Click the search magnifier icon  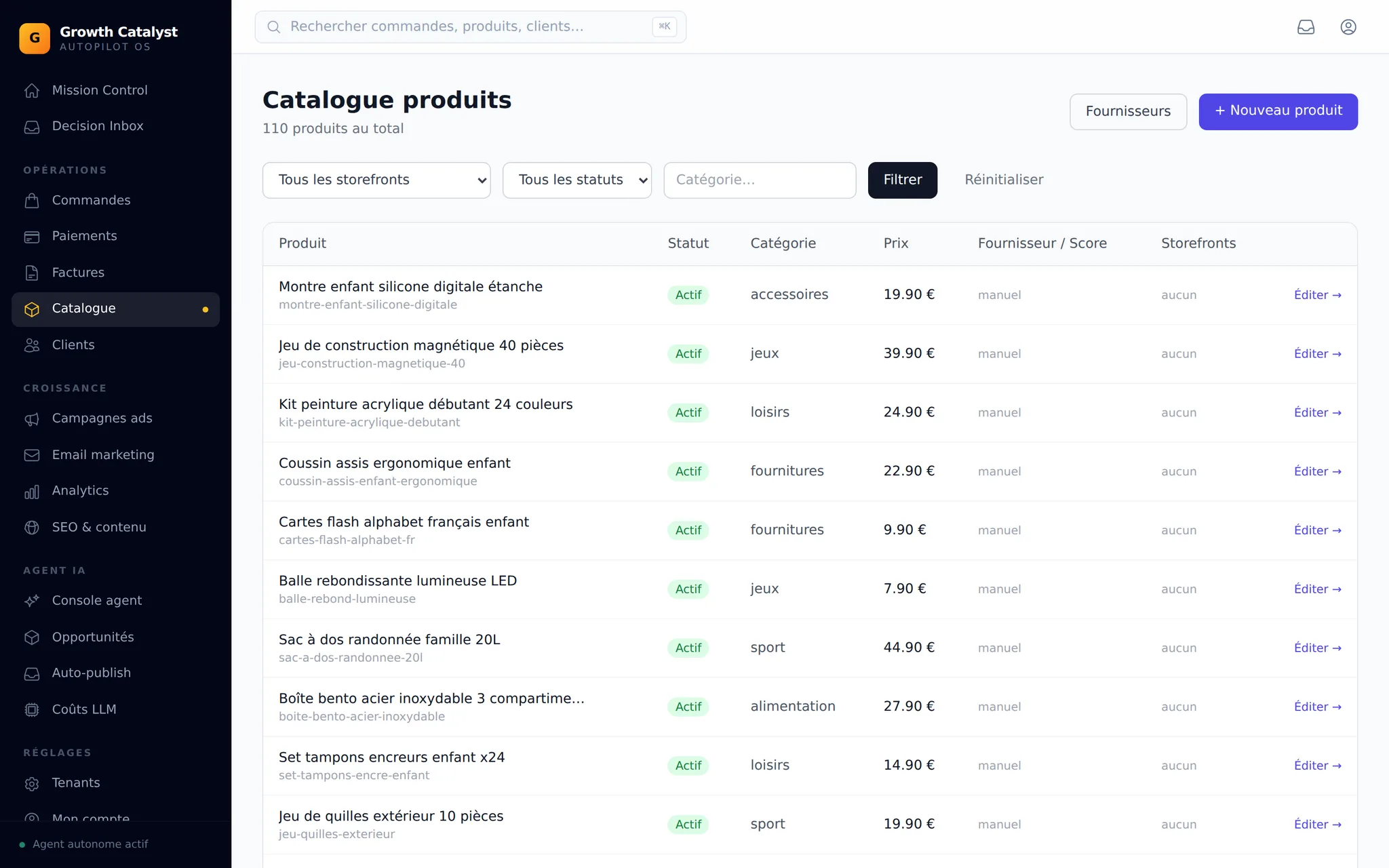(274, 27)
